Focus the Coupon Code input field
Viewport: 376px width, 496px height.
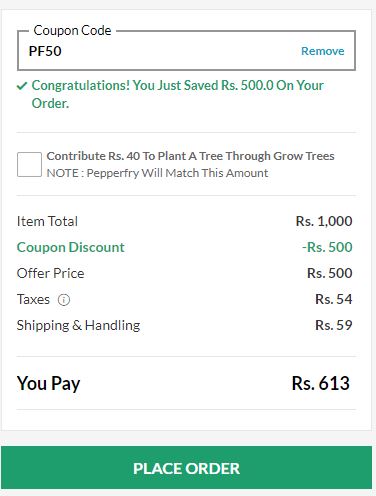[186, 51]
